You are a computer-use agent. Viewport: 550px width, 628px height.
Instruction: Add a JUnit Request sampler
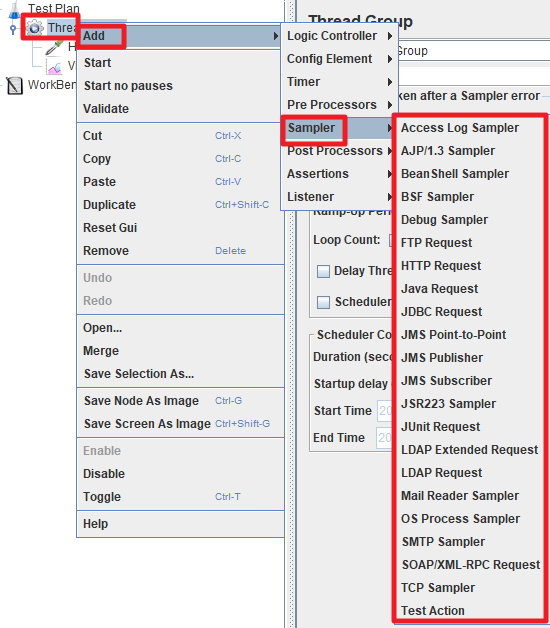(x=470, y=427)
